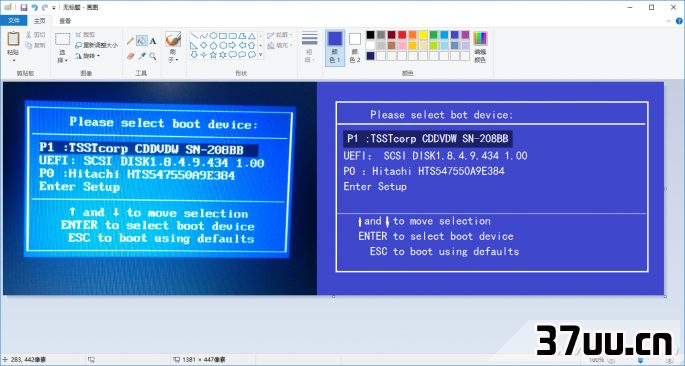The height and width of the screenshot is (366, 685).
Task: Select the Text tool
Action: (x=153, y=41)
